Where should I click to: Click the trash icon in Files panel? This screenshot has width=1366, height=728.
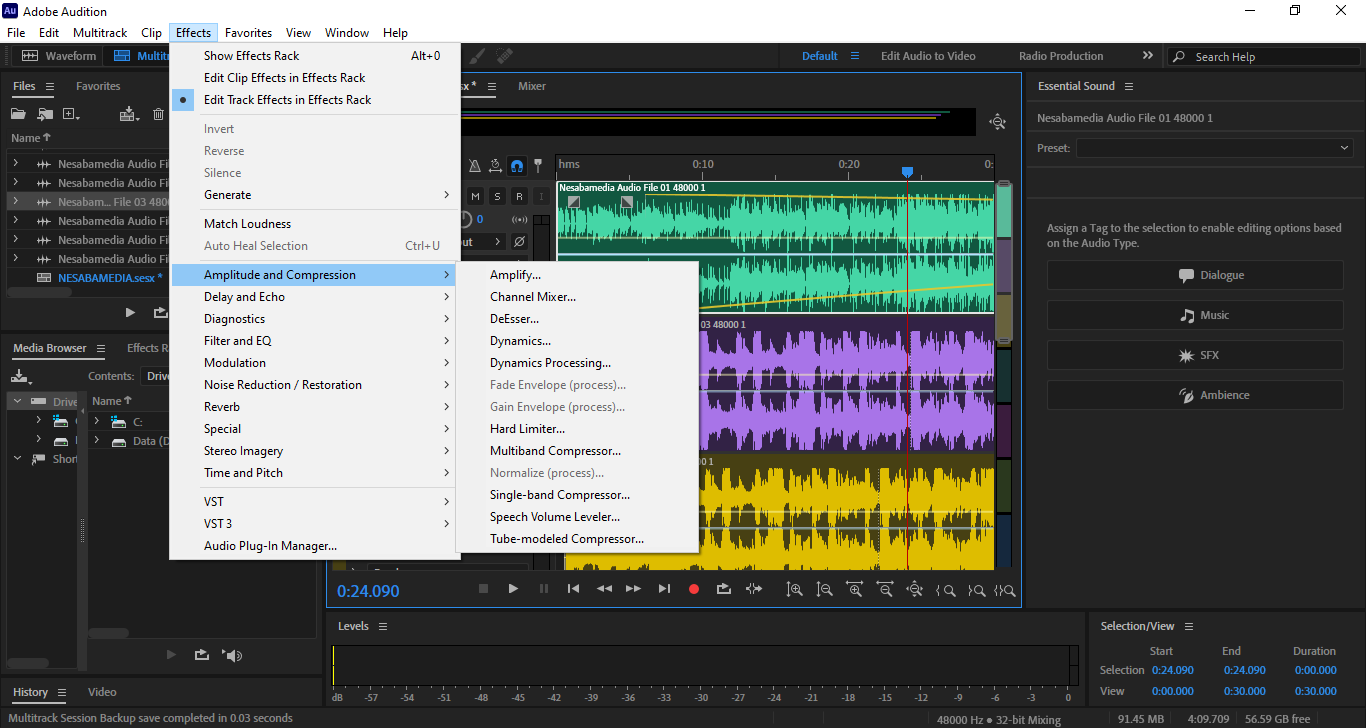pyautogui.click(x=158, y=114)
